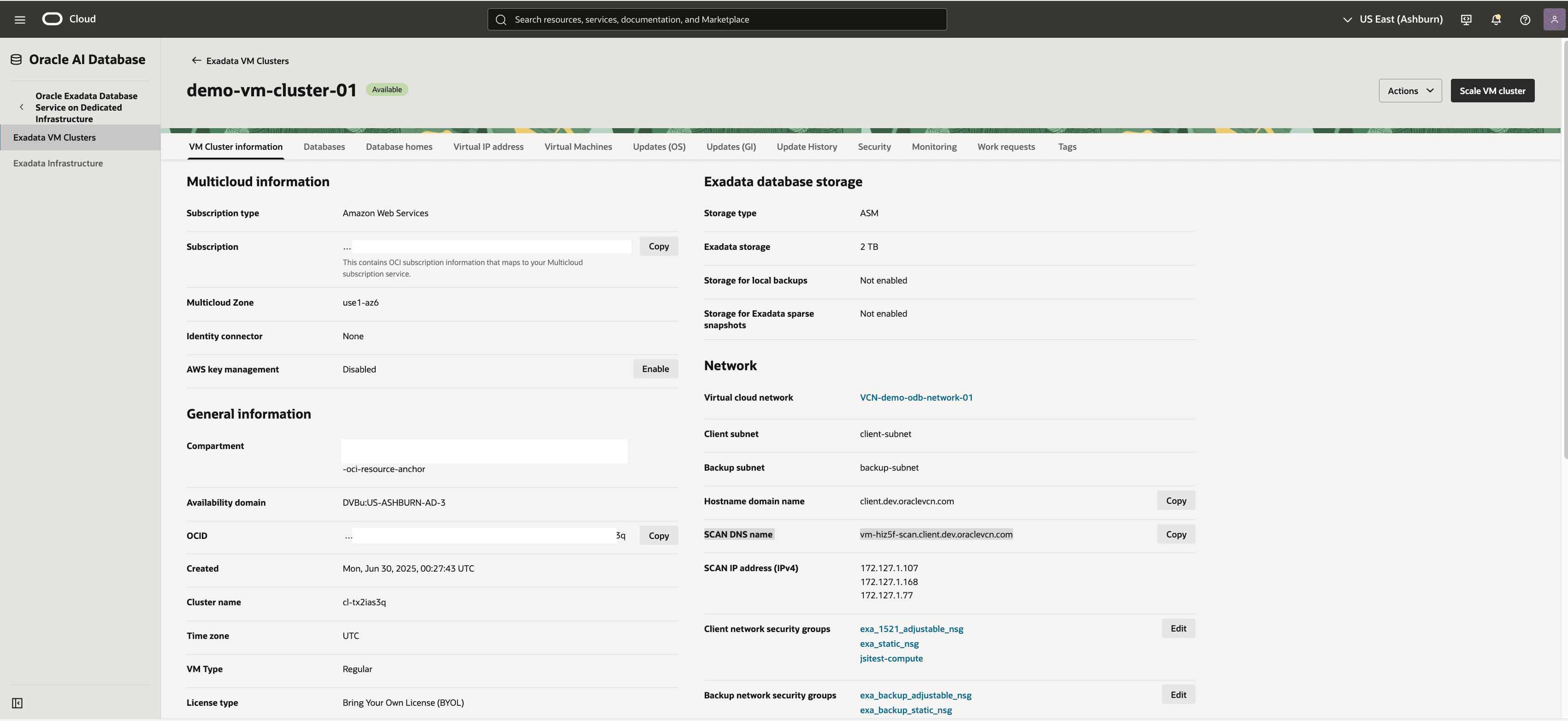
Task: Select the VM Cluster information tab
Action: (x=236, y=147)
